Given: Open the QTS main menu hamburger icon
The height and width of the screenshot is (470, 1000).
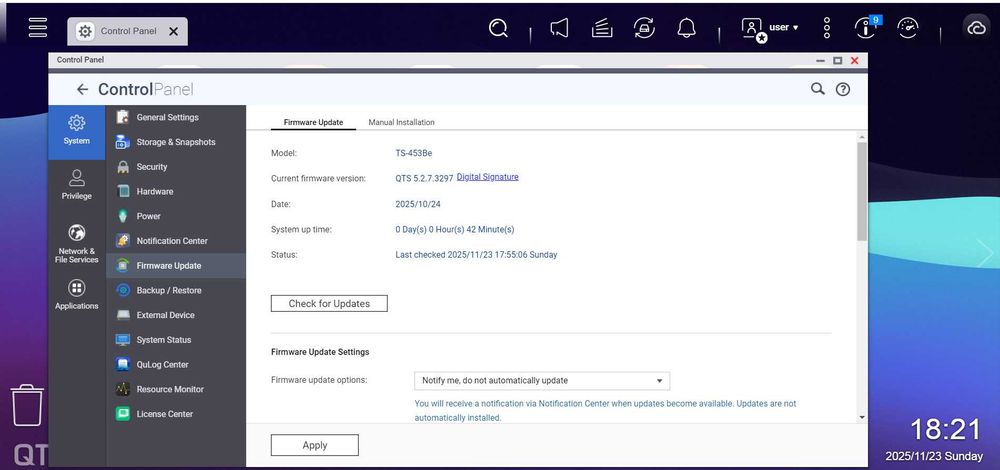Looking at the screenshot, I should click(38, 27).
